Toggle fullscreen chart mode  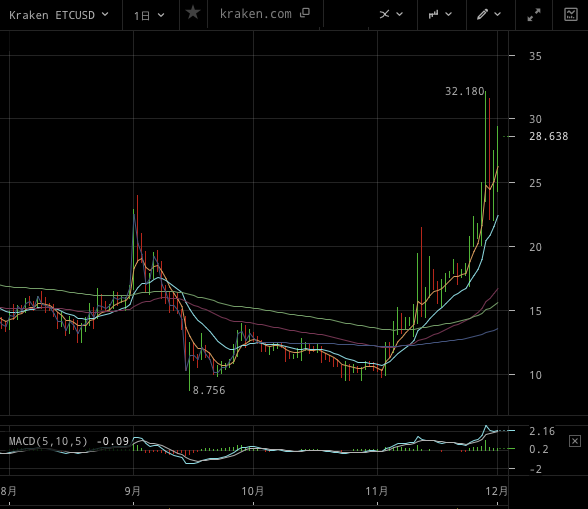click(534, 15)
